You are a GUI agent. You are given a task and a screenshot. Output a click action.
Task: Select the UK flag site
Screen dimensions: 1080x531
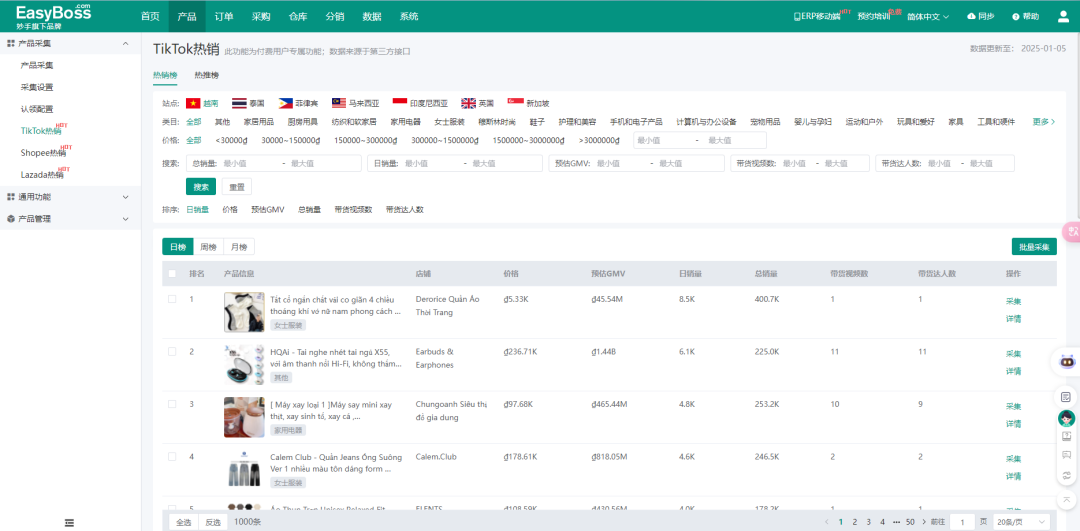(x=468, y=103)
